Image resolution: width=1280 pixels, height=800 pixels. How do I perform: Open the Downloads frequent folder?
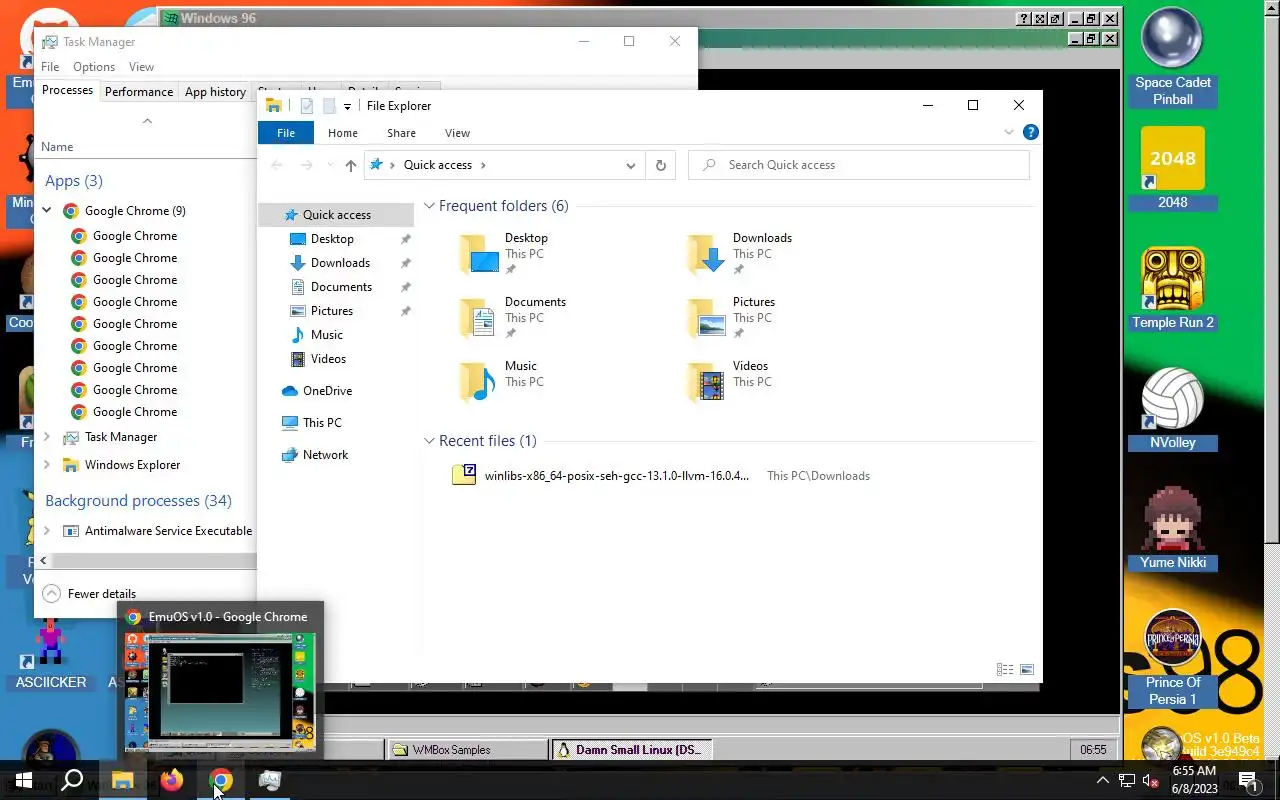tap(740, 254)
